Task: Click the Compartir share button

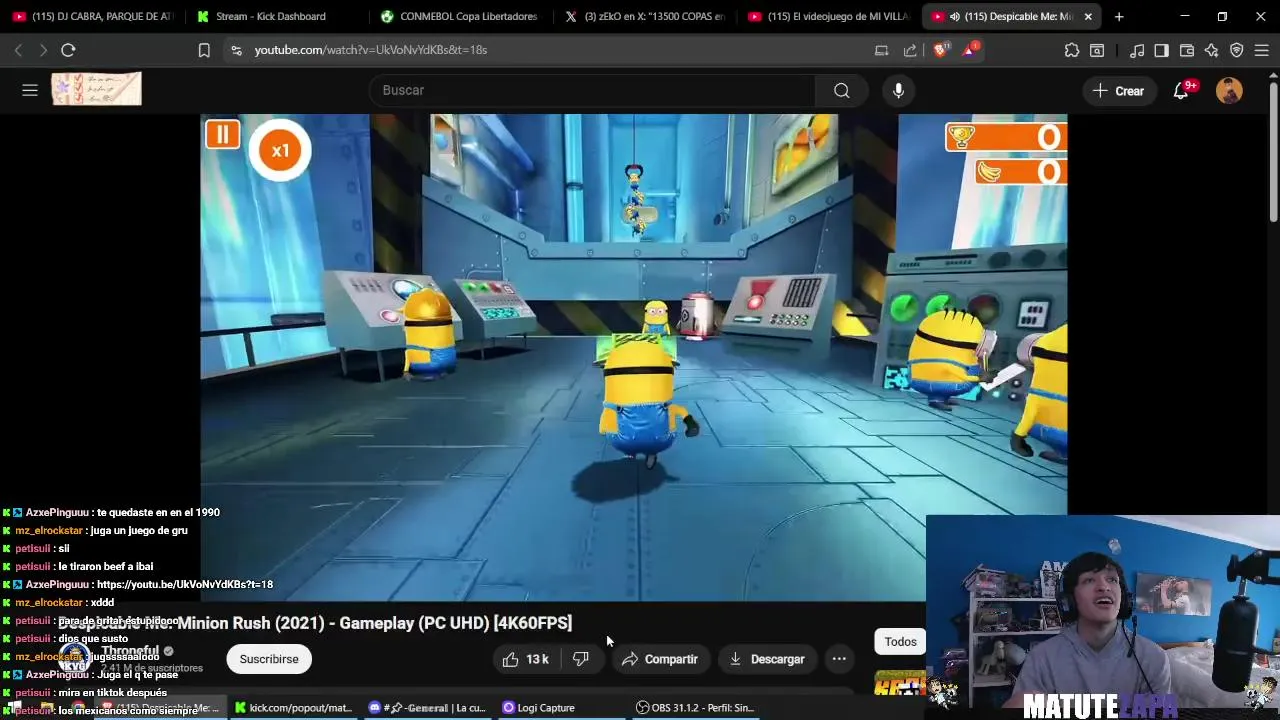Action: (660, 659)
